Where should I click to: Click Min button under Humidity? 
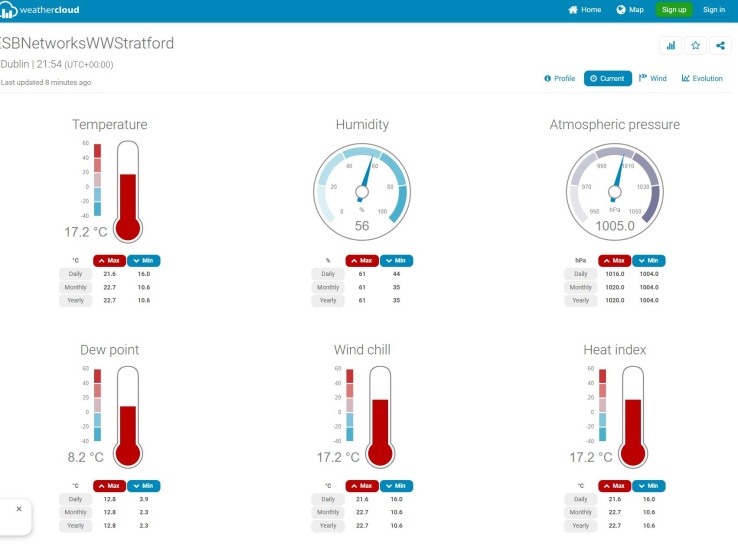pos(396,260)
